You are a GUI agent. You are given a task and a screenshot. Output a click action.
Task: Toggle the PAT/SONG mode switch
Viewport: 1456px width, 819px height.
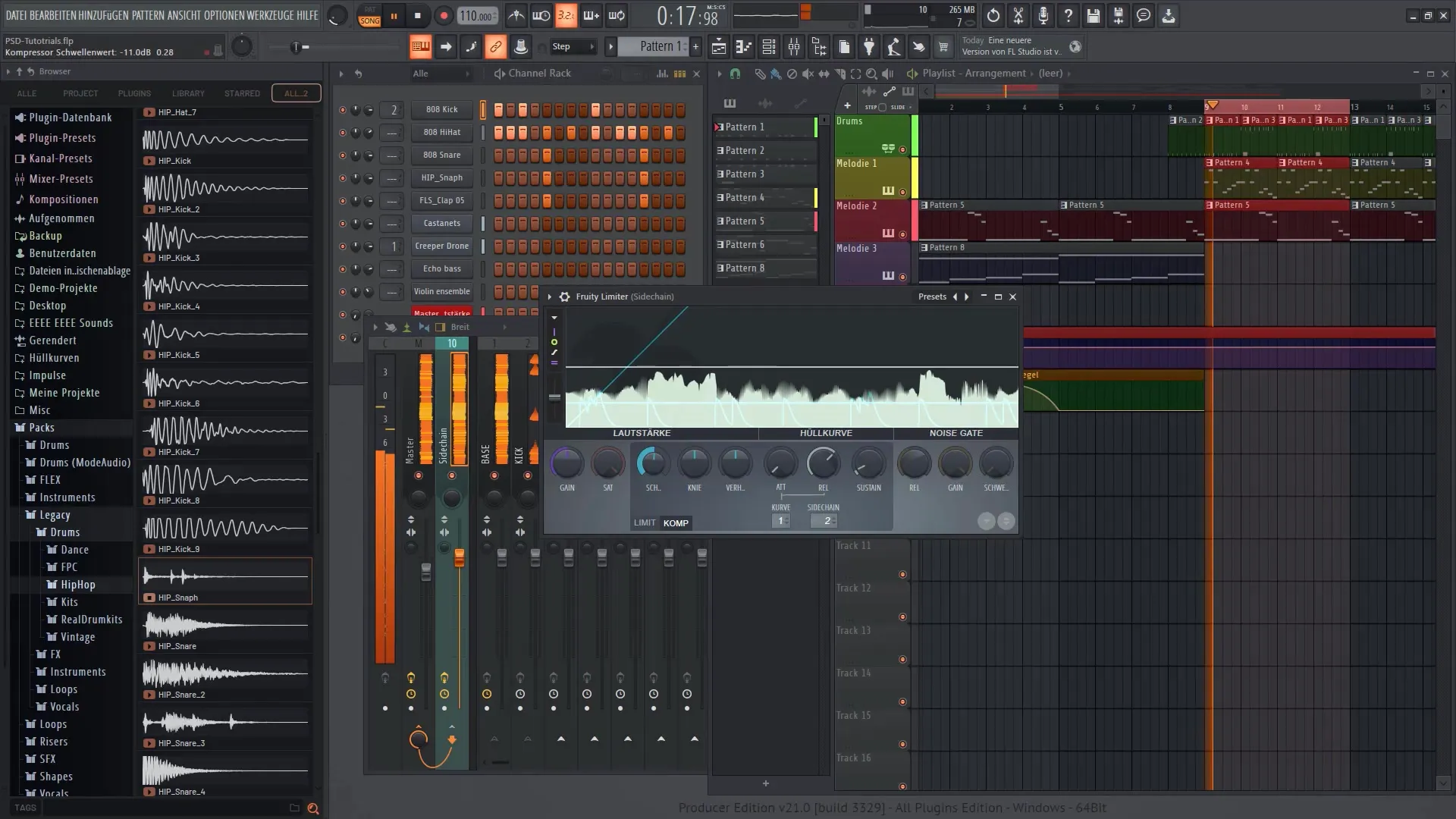click(369, 16)
